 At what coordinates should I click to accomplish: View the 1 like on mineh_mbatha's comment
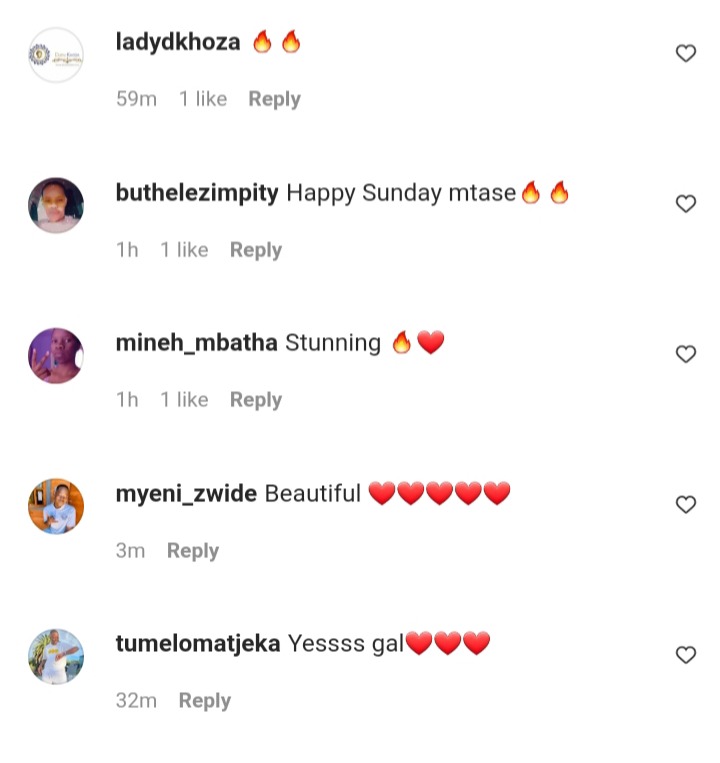pos(184,400)
